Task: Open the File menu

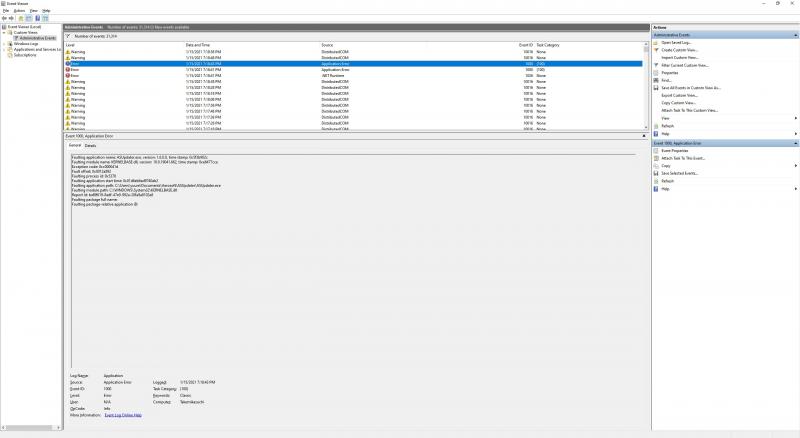Action: pyautogui.click(x=6, y=11)
